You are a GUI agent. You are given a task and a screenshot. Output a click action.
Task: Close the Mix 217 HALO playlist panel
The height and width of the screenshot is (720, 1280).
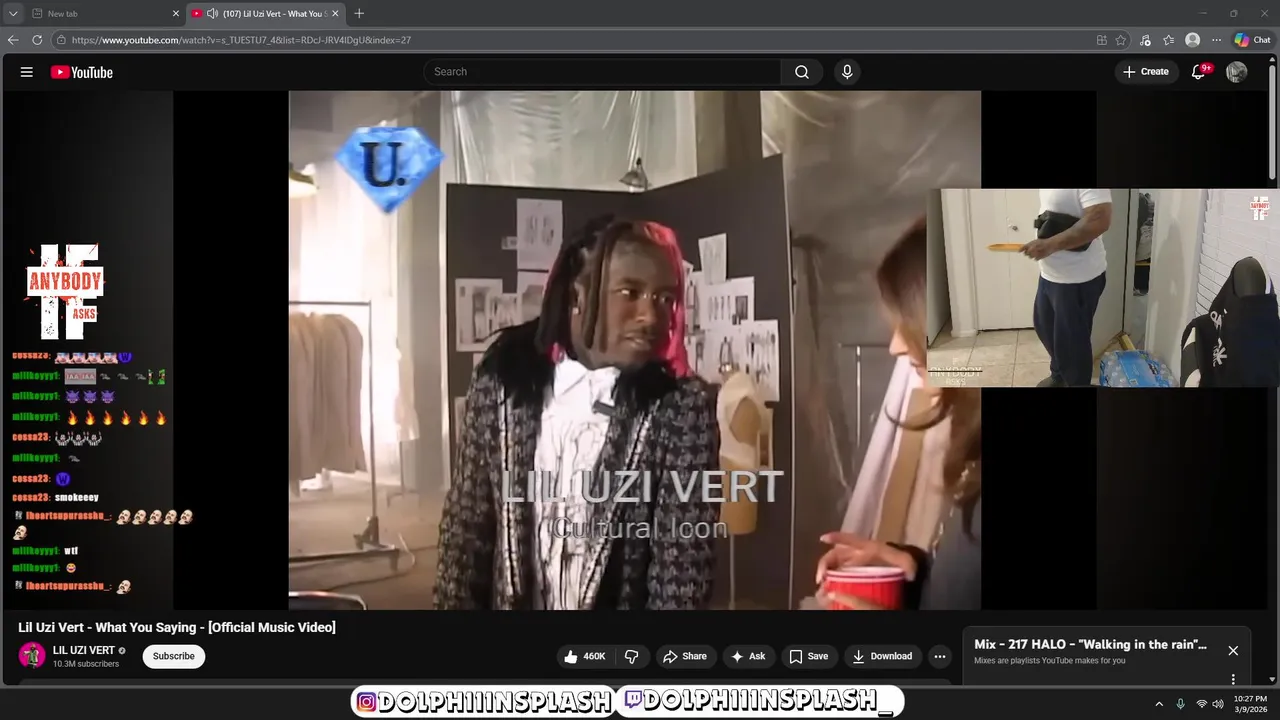pyautogui.click(x=1233, y=650)
